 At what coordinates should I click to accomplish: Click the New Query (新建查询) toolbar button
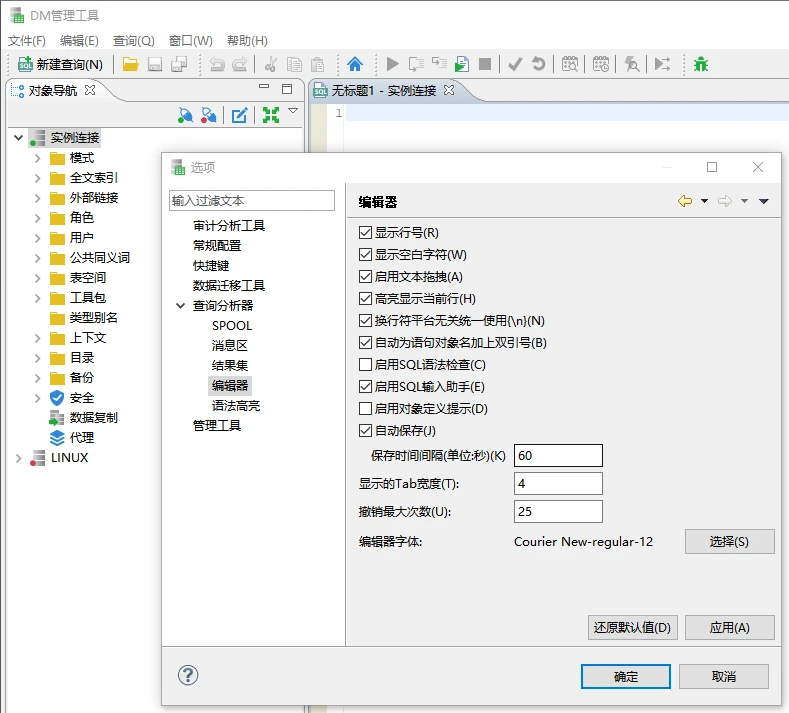61,65
